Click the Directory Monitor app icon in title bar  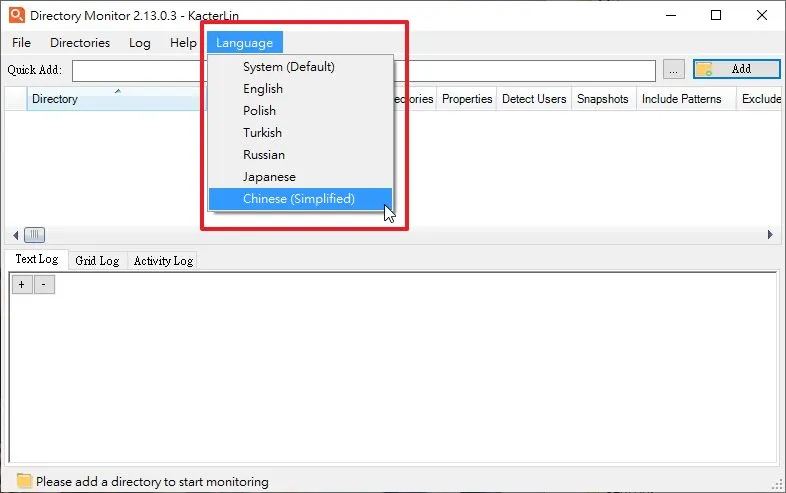point(17,15)
